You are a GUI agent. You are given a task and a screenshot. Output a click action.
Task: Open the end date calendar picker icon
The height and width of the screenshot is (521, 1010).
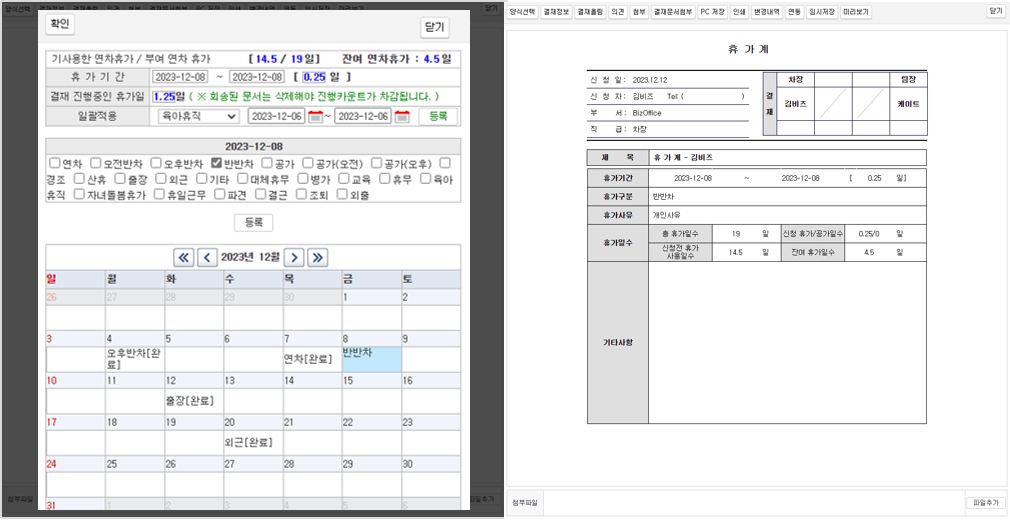click(x=402, y=117)
